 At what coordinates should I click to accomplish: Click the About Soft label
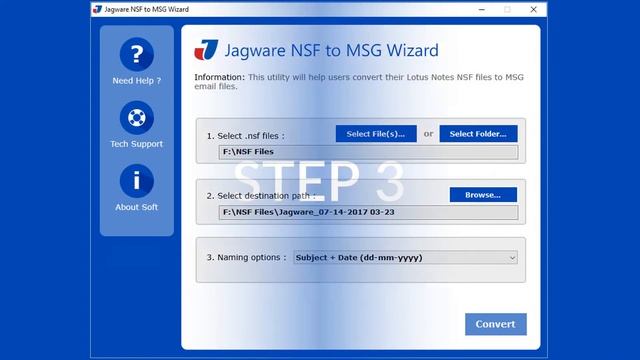(x=137, y=207)
